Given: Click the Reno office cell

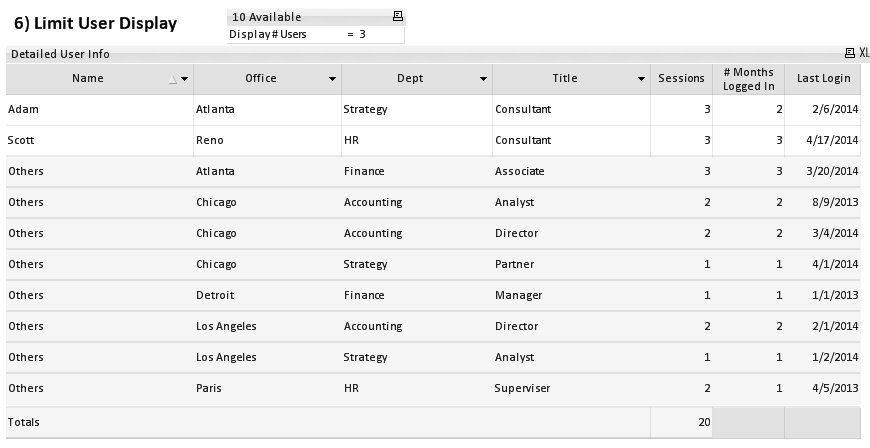Looking at the screenshot, I should tap(210, 140).
